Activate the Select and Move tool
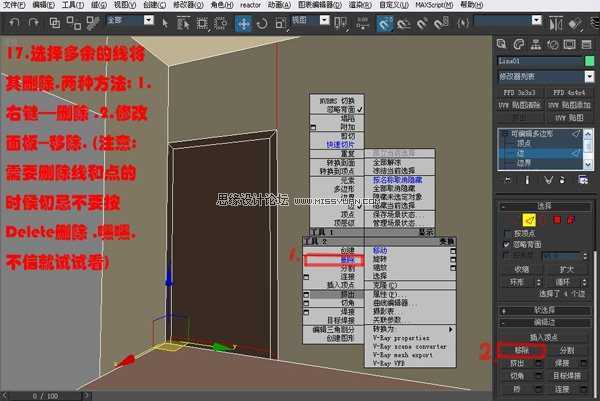The image size is (600, 401). pyautogui.click(x=243, y=23)
